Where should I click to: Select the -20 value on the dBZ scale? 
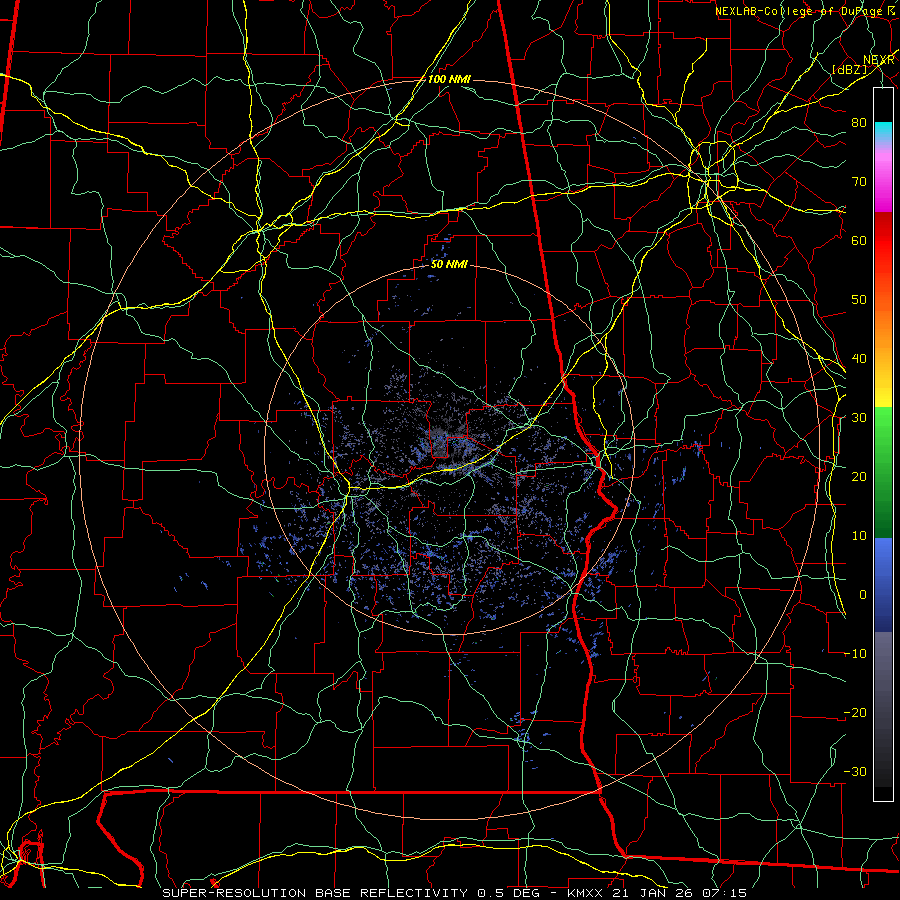point(855,712)
